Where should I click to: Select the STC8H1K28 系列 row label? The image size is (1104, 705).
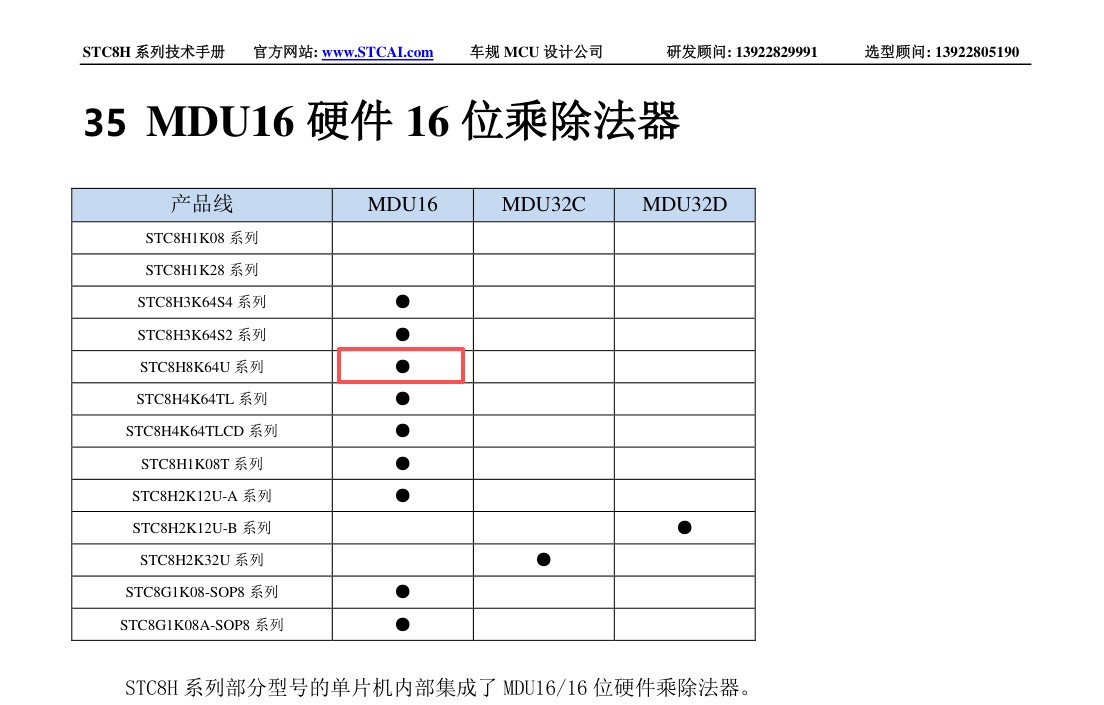tap(202, 270)
